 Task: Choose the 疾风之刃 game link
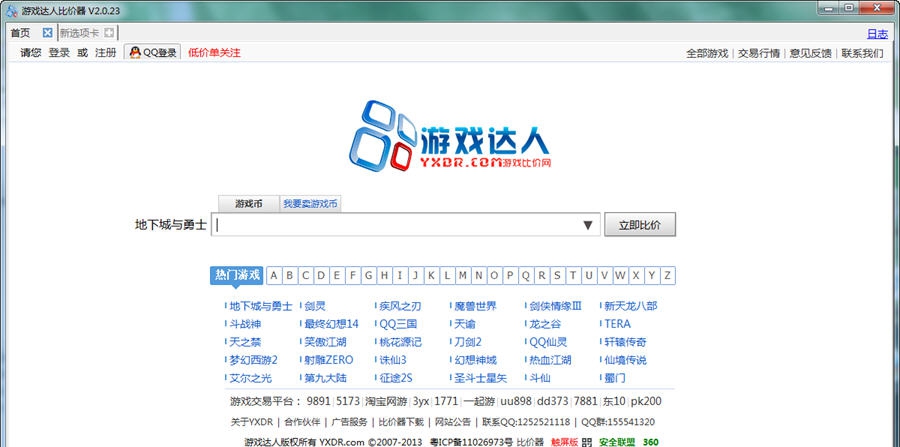[400, 306]
